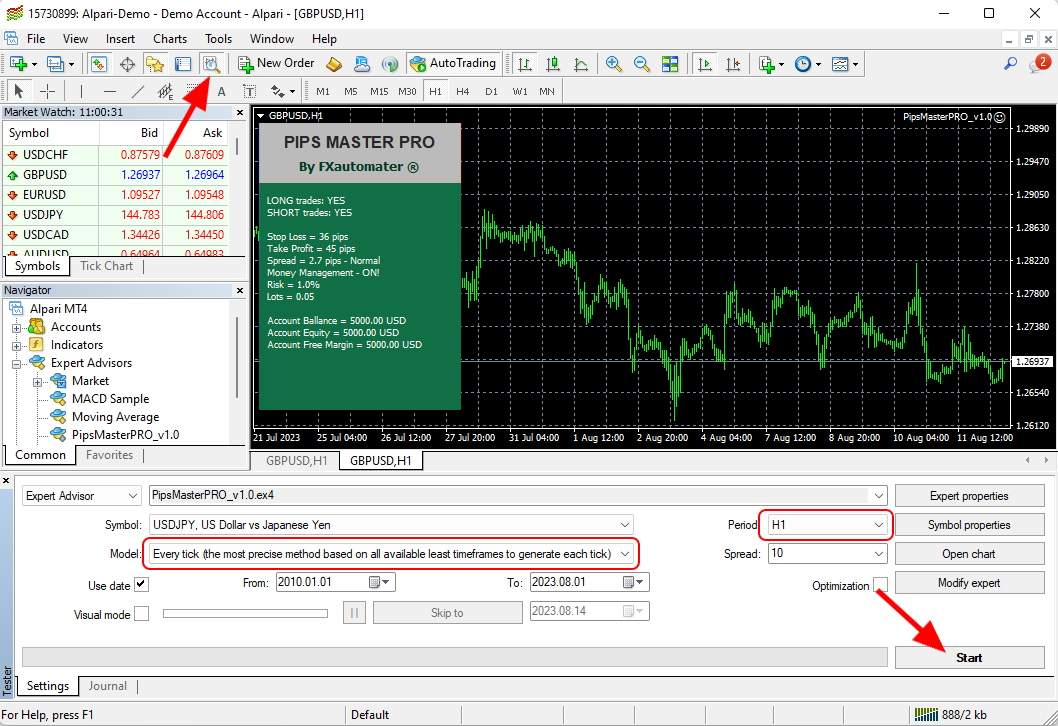
Task: Select the equidistant channel tool
Action: (x=165, y=91)
